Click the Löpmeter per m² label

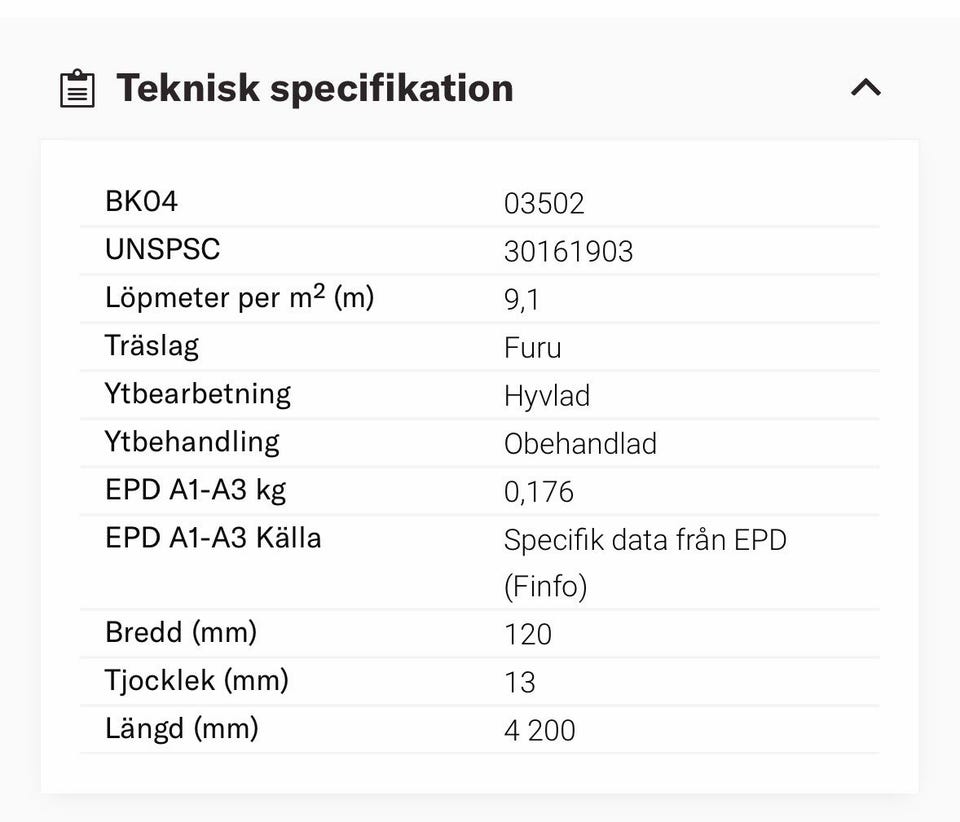pyautogui.click(x=239, y=298)
